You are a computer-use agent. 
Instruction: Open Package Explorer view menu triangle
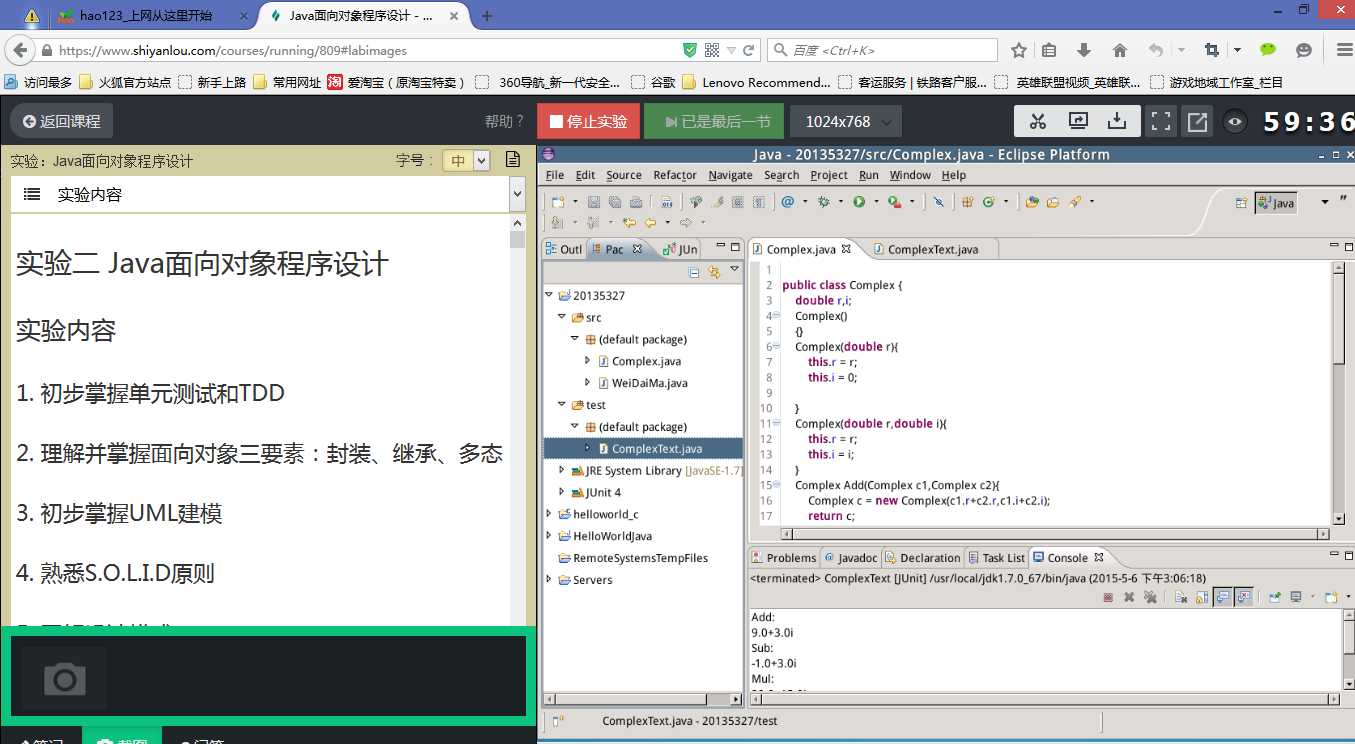[x=734, y=269]
